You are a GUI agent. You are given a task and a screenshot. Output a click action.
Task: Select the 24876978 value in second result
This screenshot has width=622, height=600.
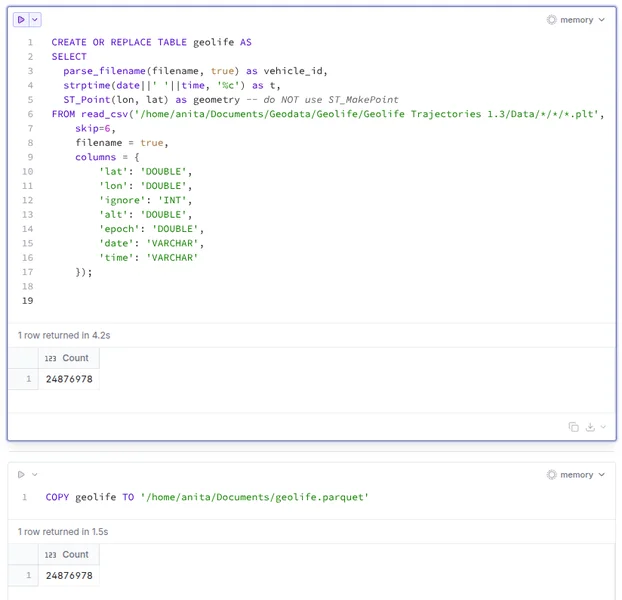point(69,575)
